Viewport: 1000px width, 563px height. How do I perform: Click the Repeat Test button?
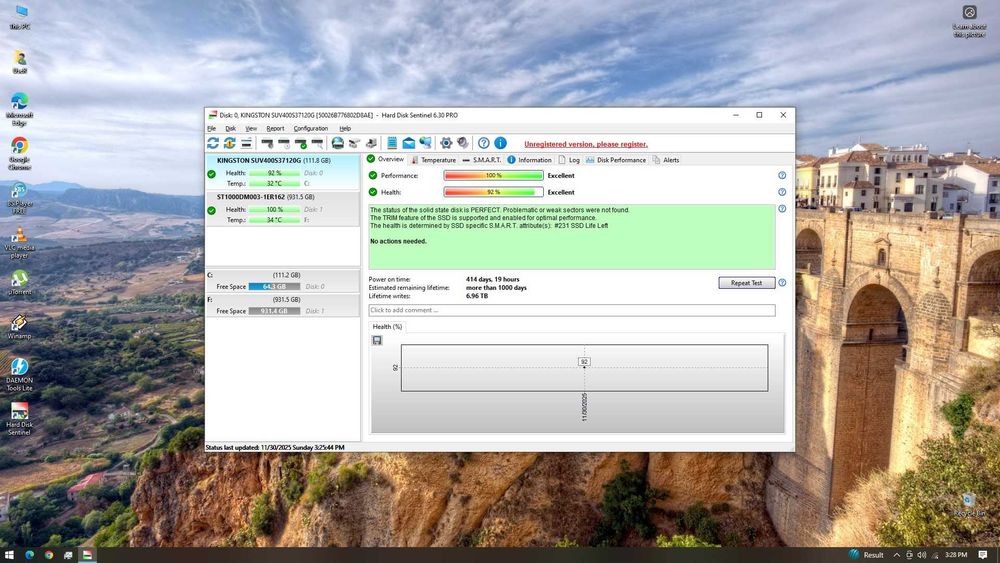746,282
